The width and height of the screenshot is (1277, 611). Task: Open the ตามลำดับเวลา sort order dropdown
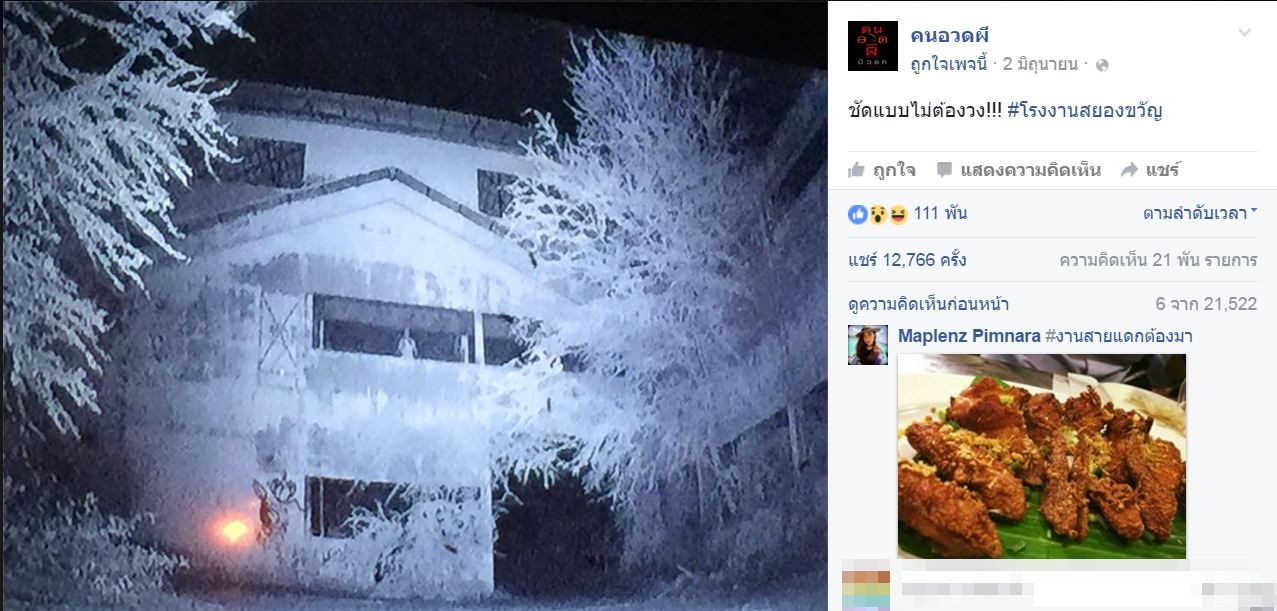click(1199, 213)
